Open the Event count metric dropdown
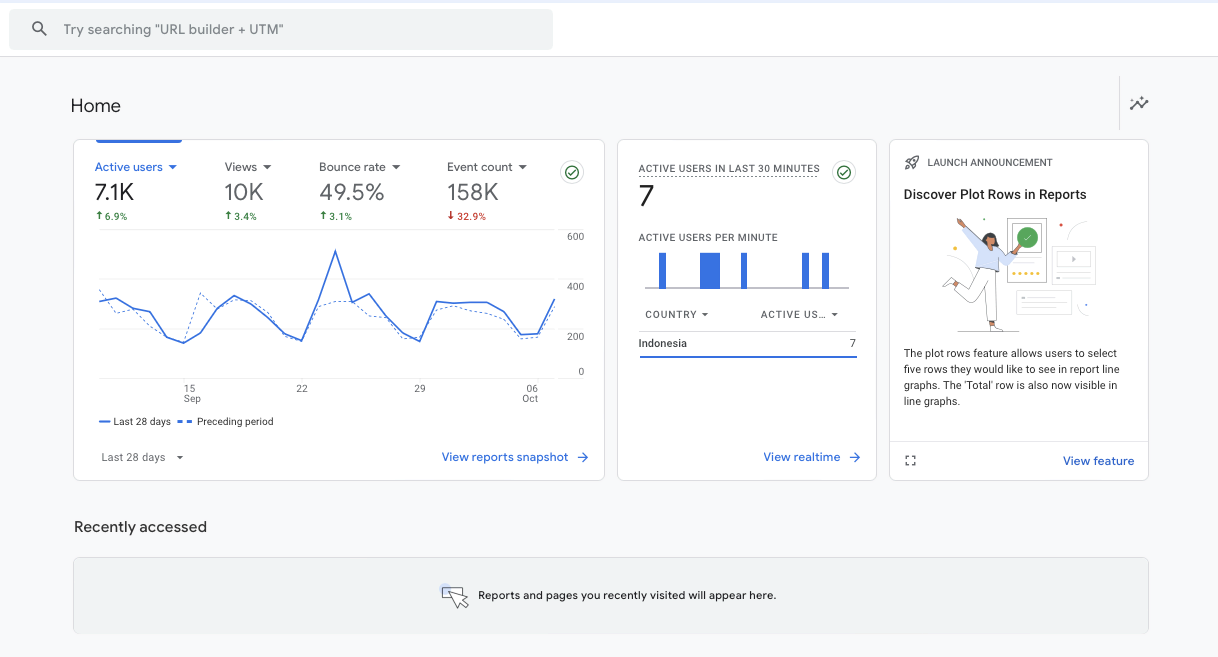The height and width of the screenshot is (657, 1218). pyautogui.click(x=487, y=167)
